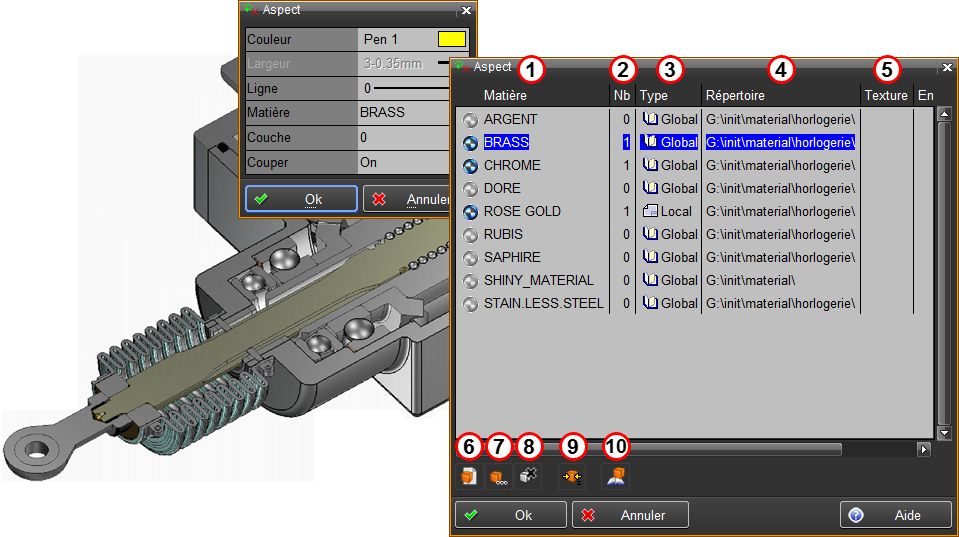959x537 pixels.
Task: Click the Local type icon in ROSE GOLD row
Action: (x=650, y=211)
